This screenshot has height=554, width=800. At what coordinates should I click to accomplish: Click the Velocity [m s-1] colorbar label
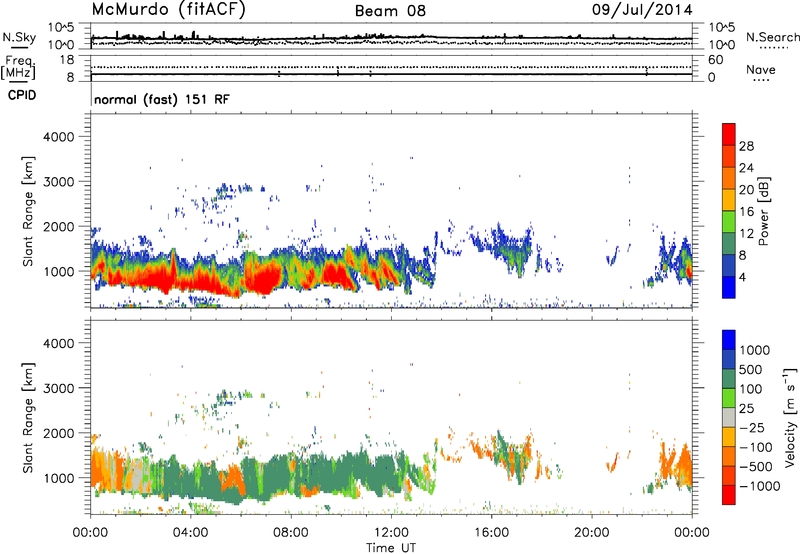pyautogui.click(x=790, y=417)
